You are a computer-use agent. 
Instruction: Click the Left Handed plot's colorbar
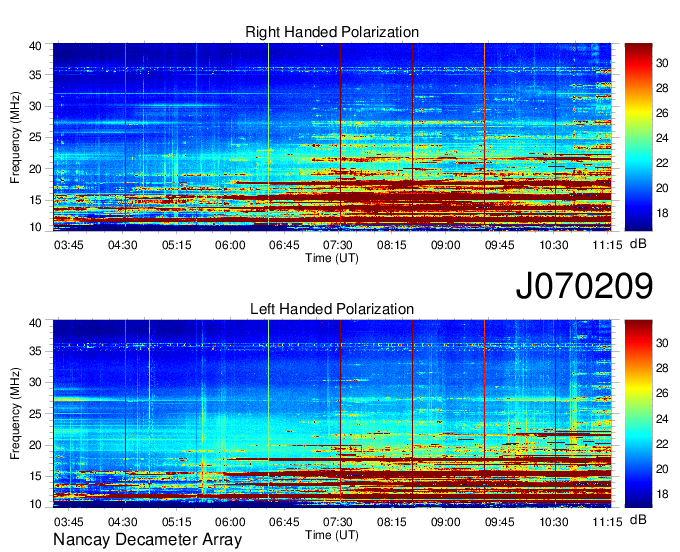(x=638, y=414)
